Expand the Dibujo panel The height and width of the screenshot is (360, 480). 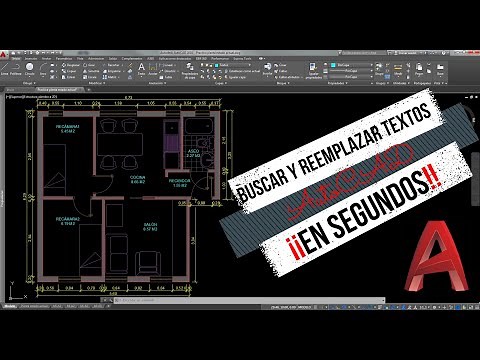tap(29, 83)
